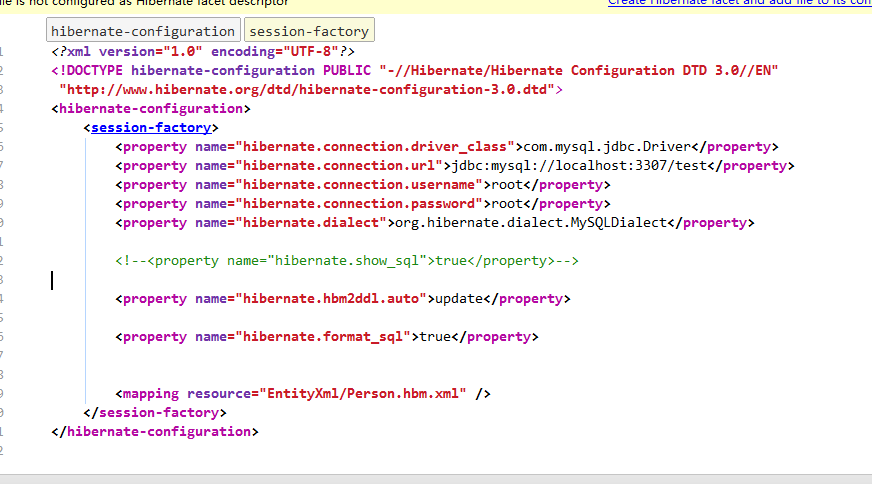Click the hibernate.dialect attribute value

[x=311, y=223]
